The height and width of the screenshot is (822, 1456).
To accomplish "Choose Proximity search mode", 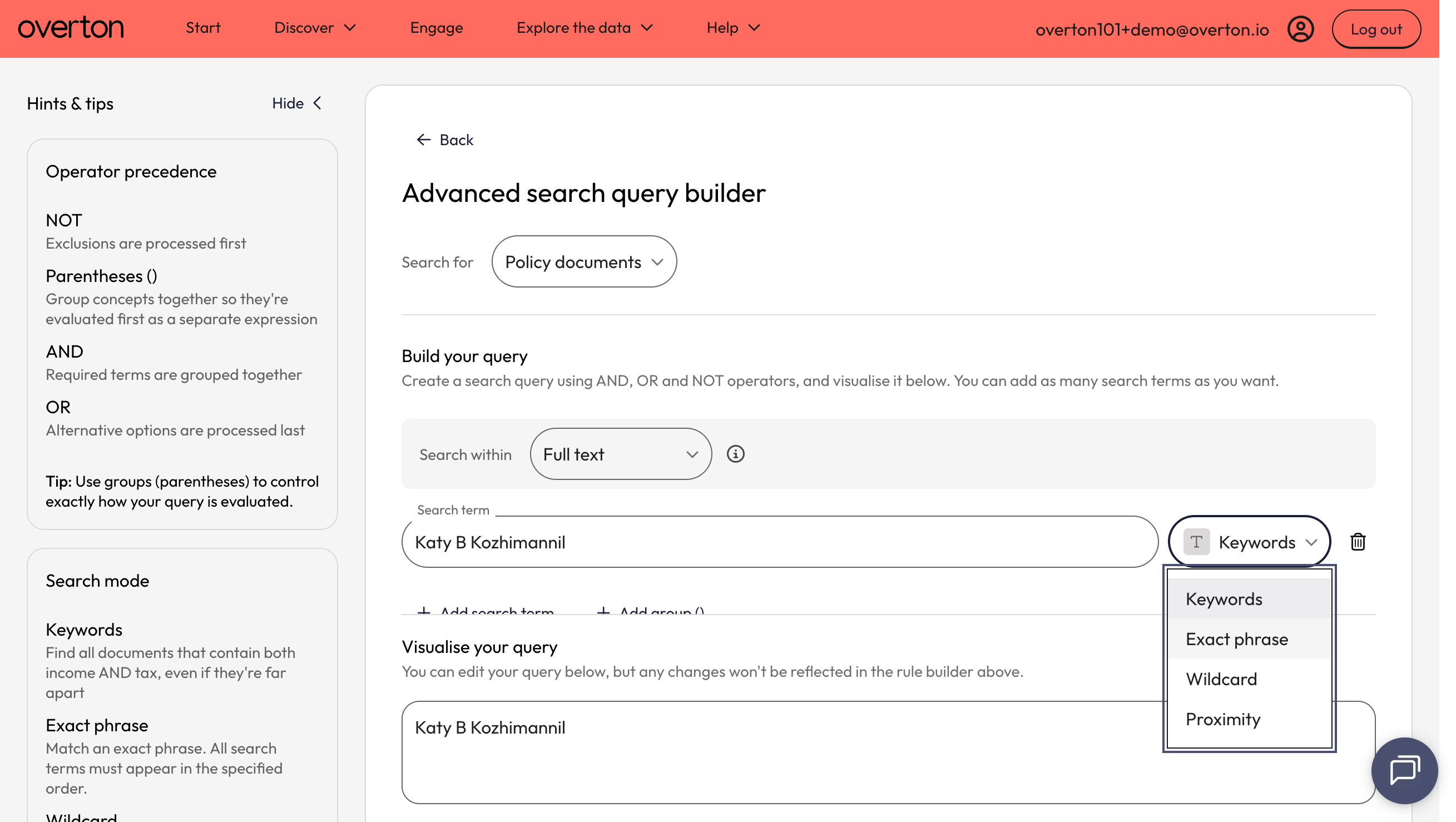I will pyautogui.click(x=1249, y=719).
